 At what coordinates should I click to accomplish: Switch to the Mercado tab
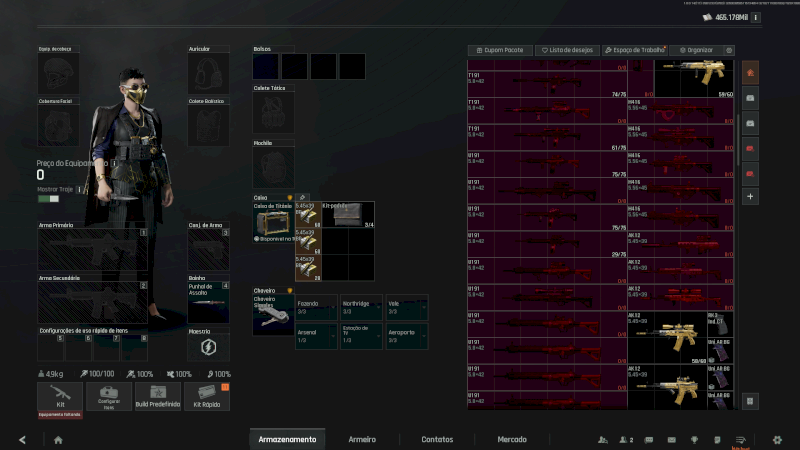[512, 439]
